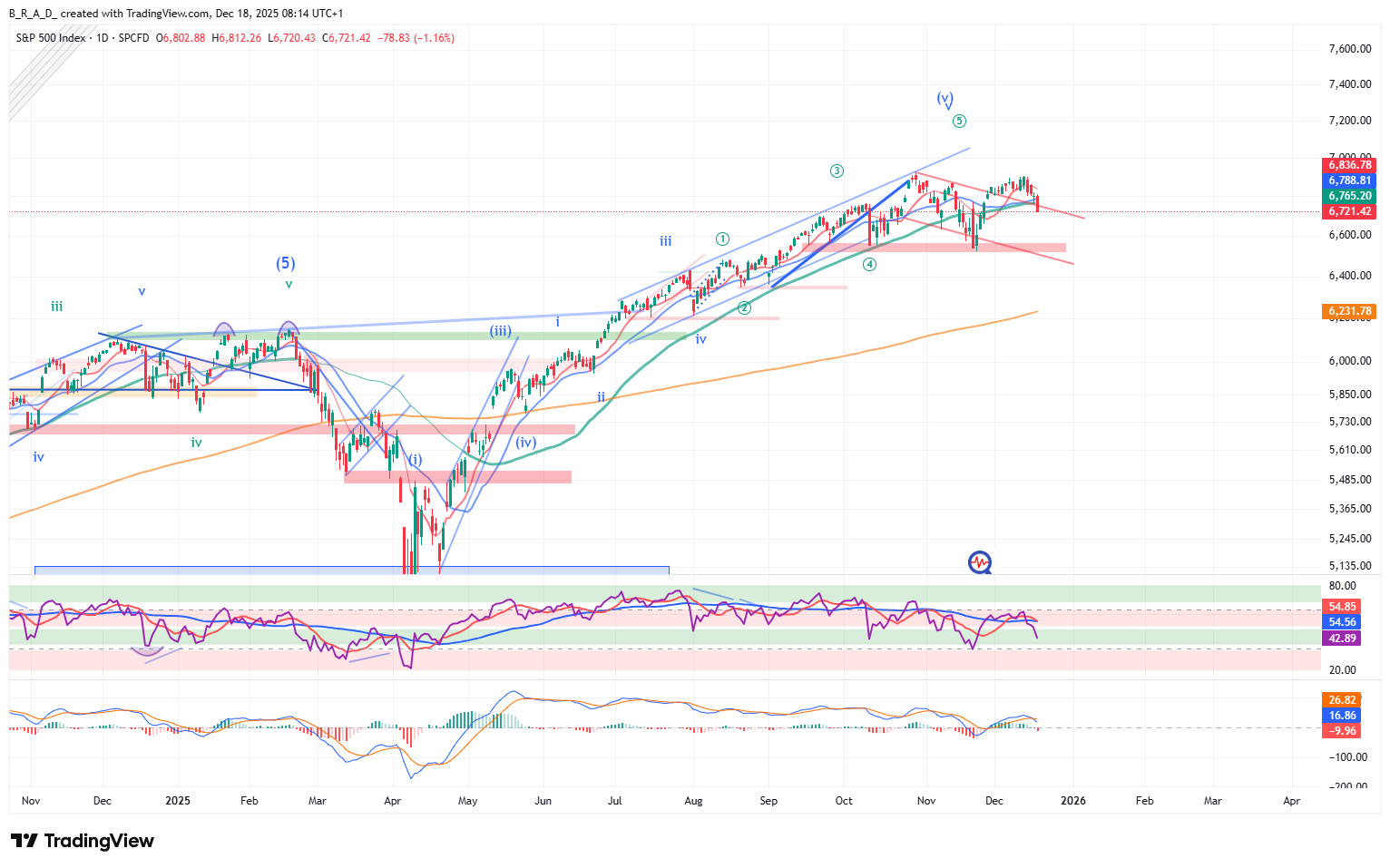The height and width of the screenshot is (868, 1390).
Task: Click the blue (v) wave label
Action: click(945, 98)
